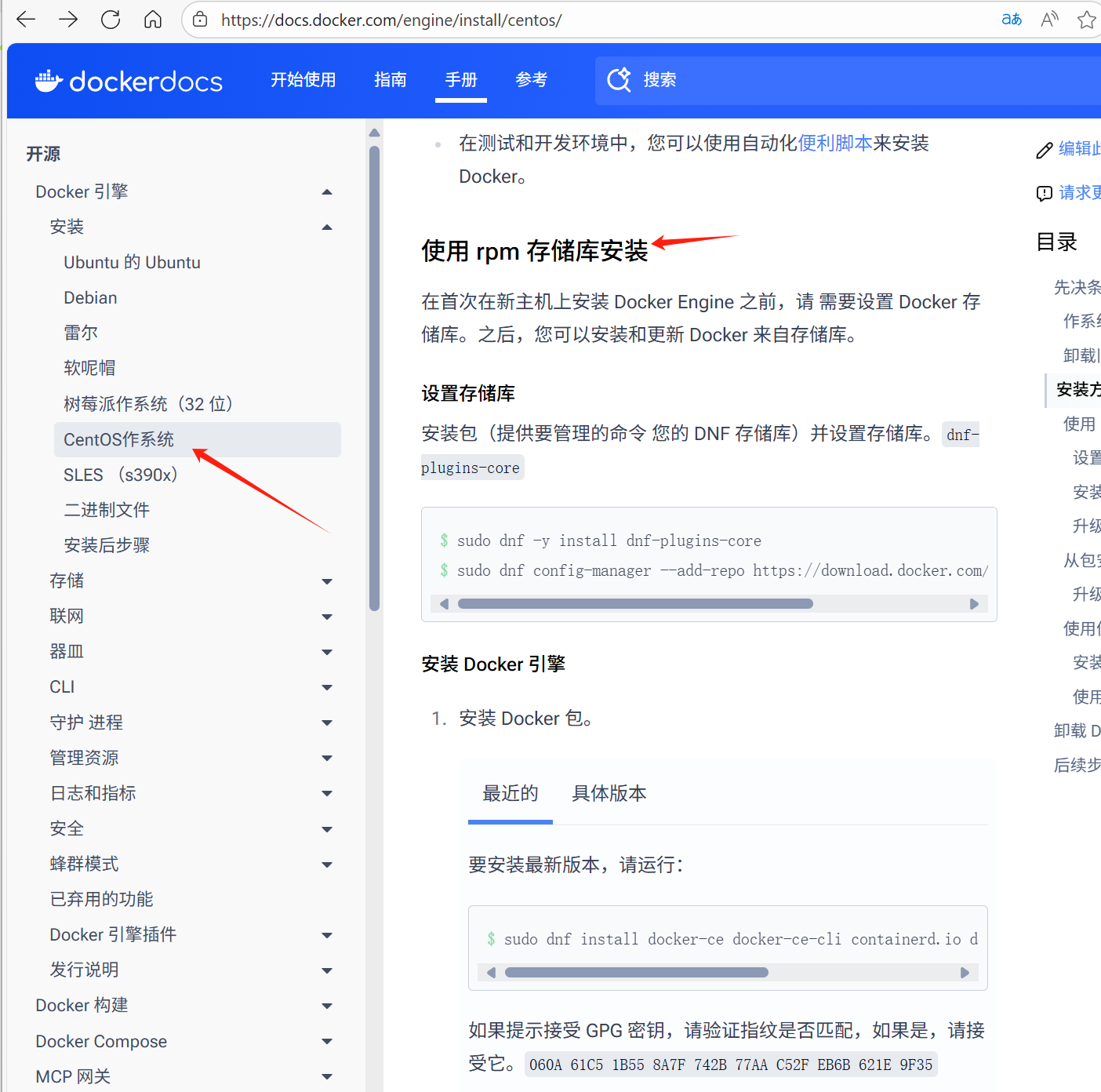The height and width of the screenshot is (1092, 1101).
Task: Click the favorites star icon
Action: pos(1087,20)
